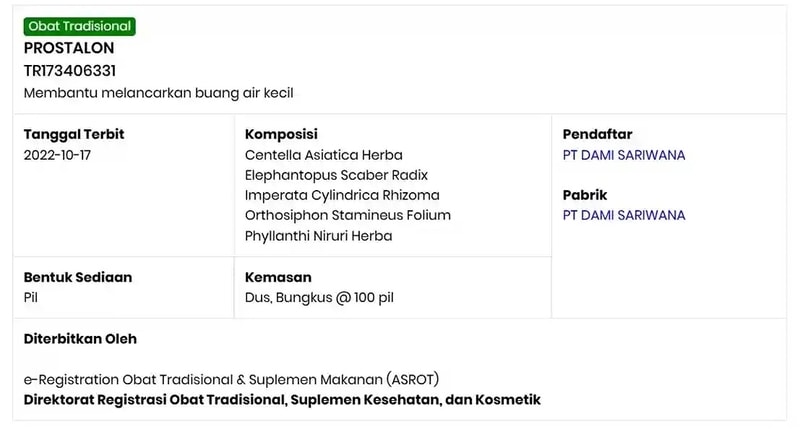The width and height of the screenshot is (800, 432).
Task: Click the green Obat Tradisional badge
Action: pos(80,26)
